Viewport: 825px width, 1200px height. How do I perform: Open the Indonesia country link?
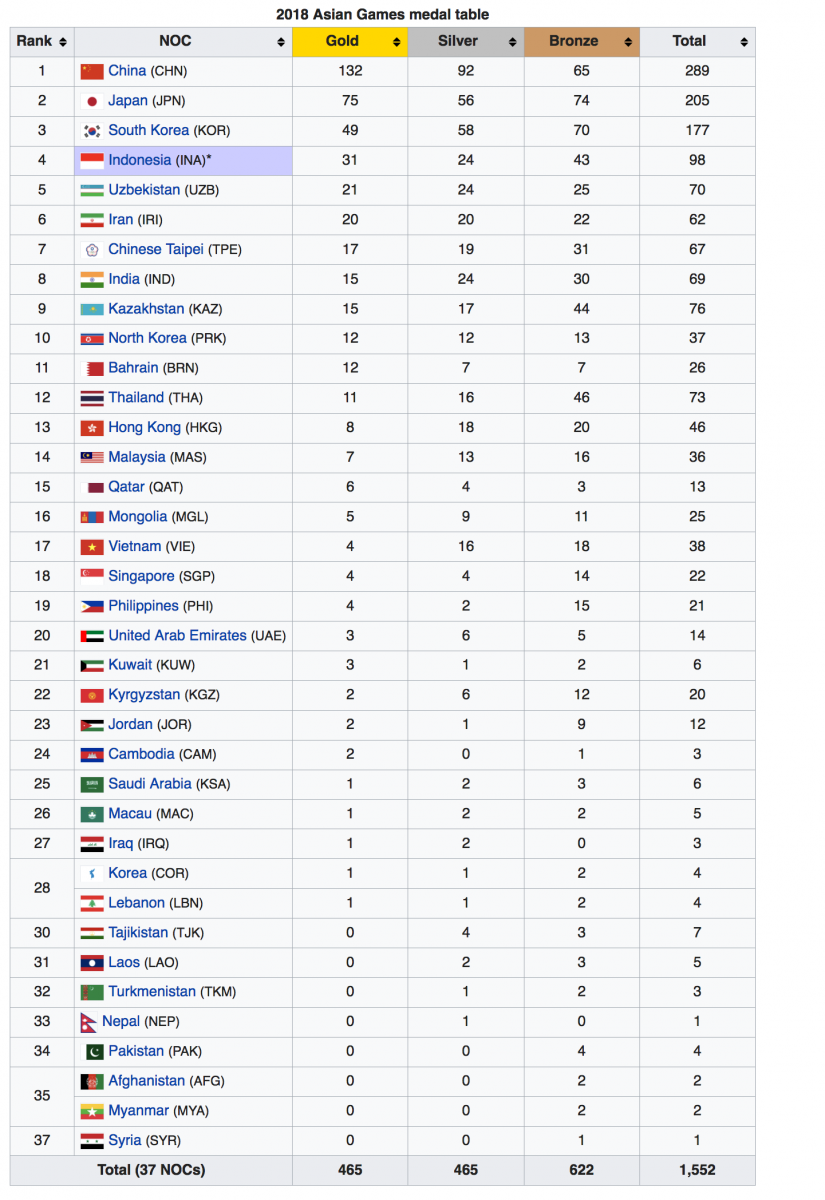click(139, 160)
